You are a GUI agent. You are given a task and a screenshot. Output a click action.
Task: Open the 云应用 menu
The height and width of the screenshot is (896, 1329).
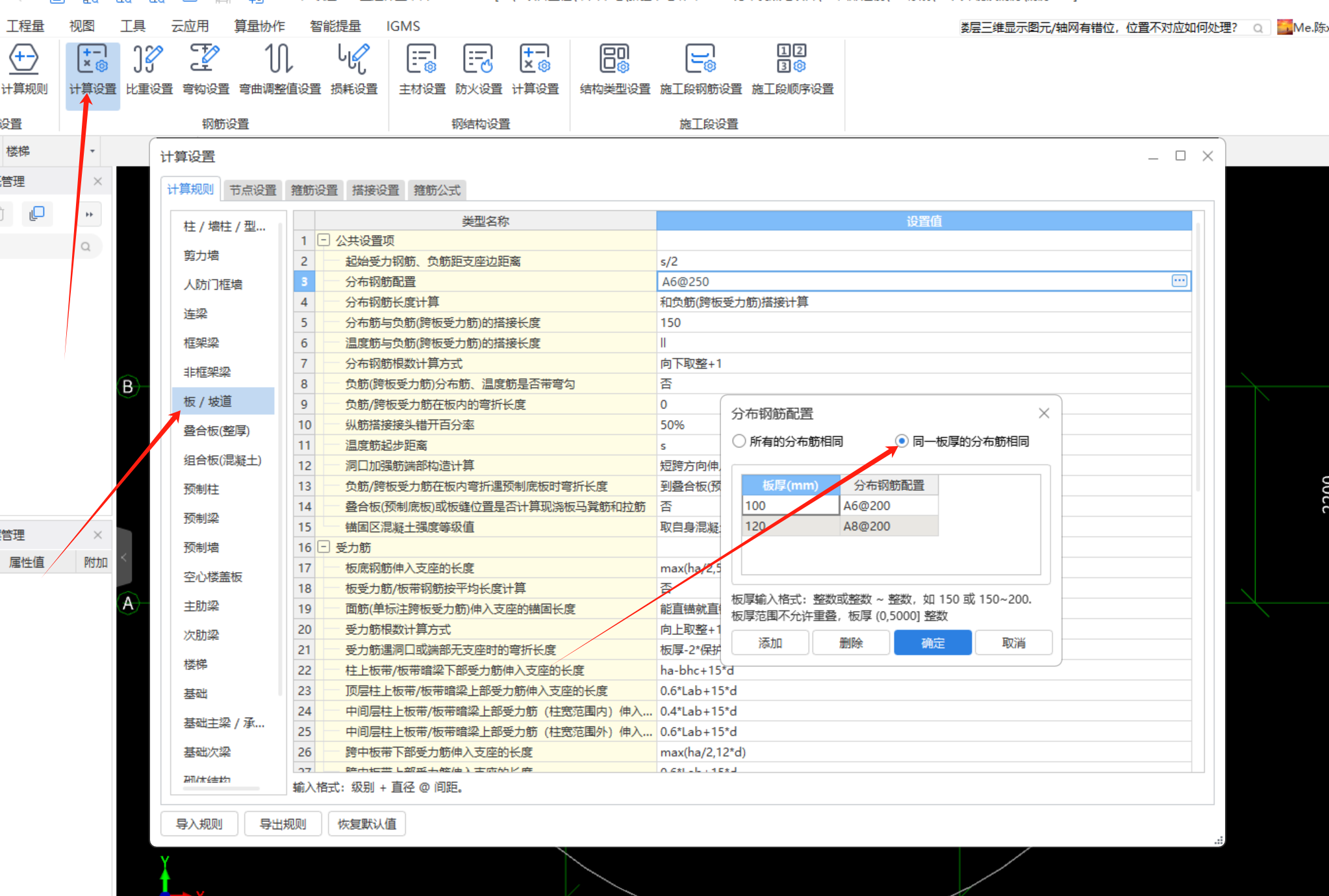pyautogui.click(x=190, y=26)
